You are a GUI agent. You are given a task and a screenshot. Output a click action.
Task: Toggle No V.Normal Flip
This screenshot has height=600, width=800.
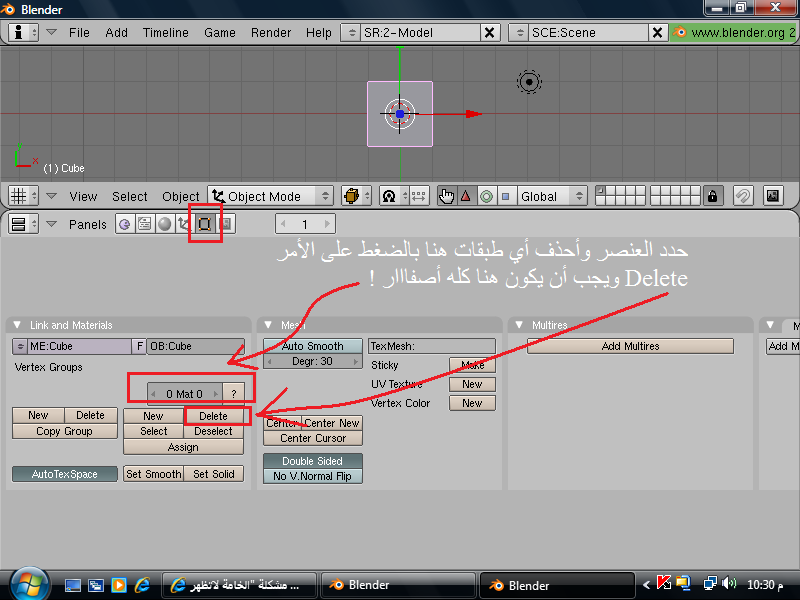tap(313, 476)
